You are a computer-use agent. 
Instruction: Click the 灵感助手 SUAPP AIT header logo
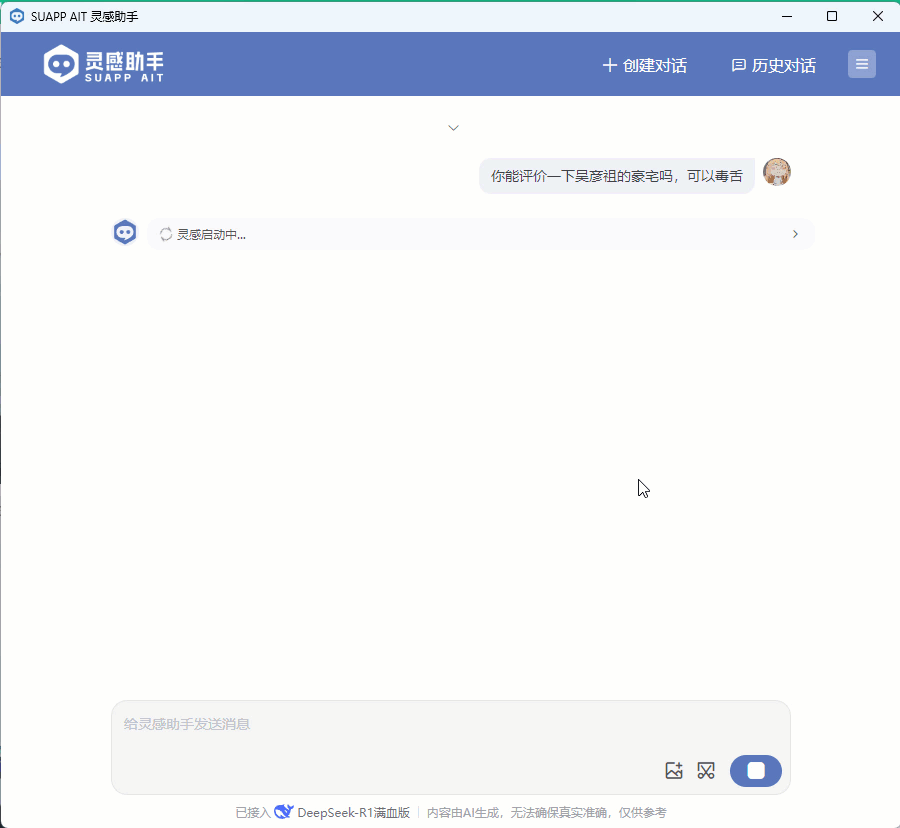point(104,64)
